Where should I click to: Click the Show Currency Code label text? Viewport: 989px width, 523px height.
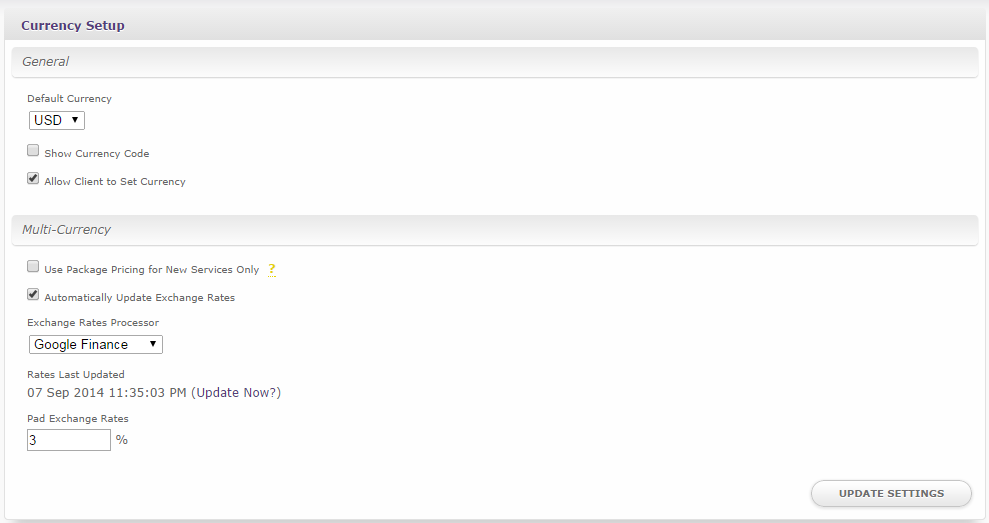pos(97,153)
